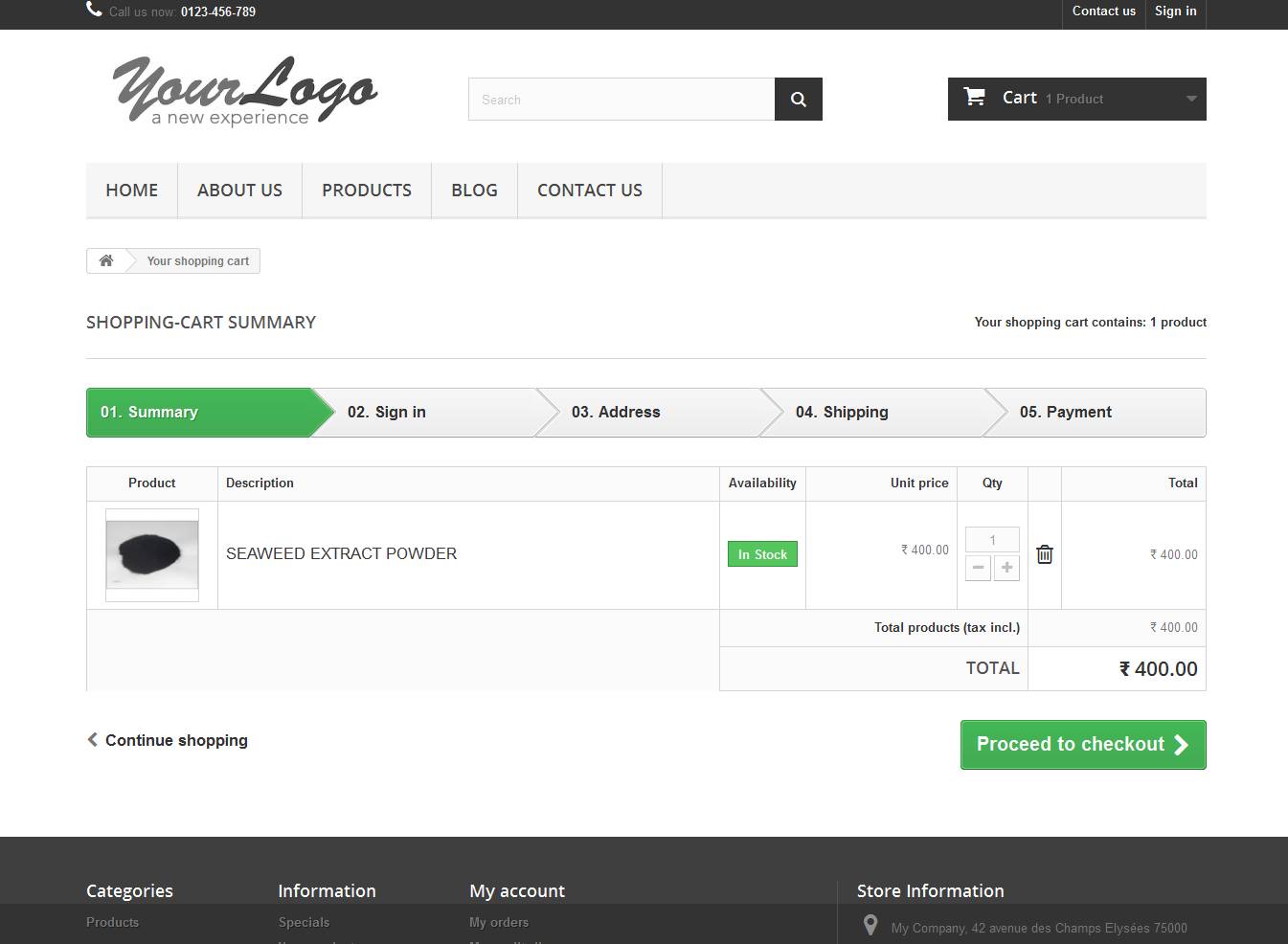The width and height of the screenshot is (1288, 944).
Task: Click the YourLogo site logo
Action: point(244,92)
